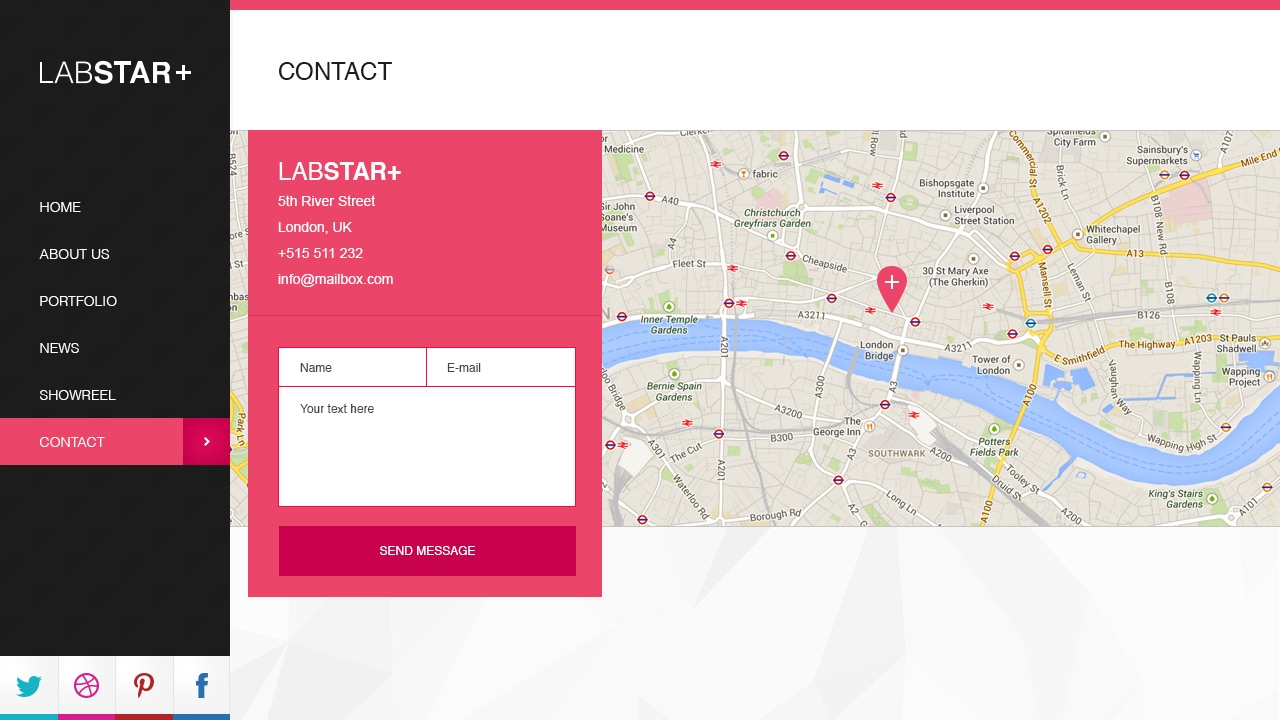
Task: Open the Showreel menu item
Action: coord(77,395)
